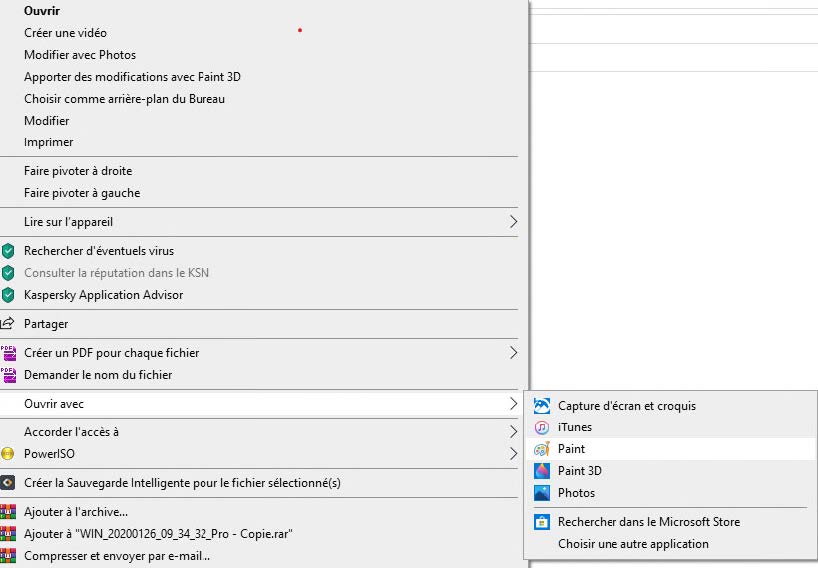Click the Paint palette icon

point(542,449)
